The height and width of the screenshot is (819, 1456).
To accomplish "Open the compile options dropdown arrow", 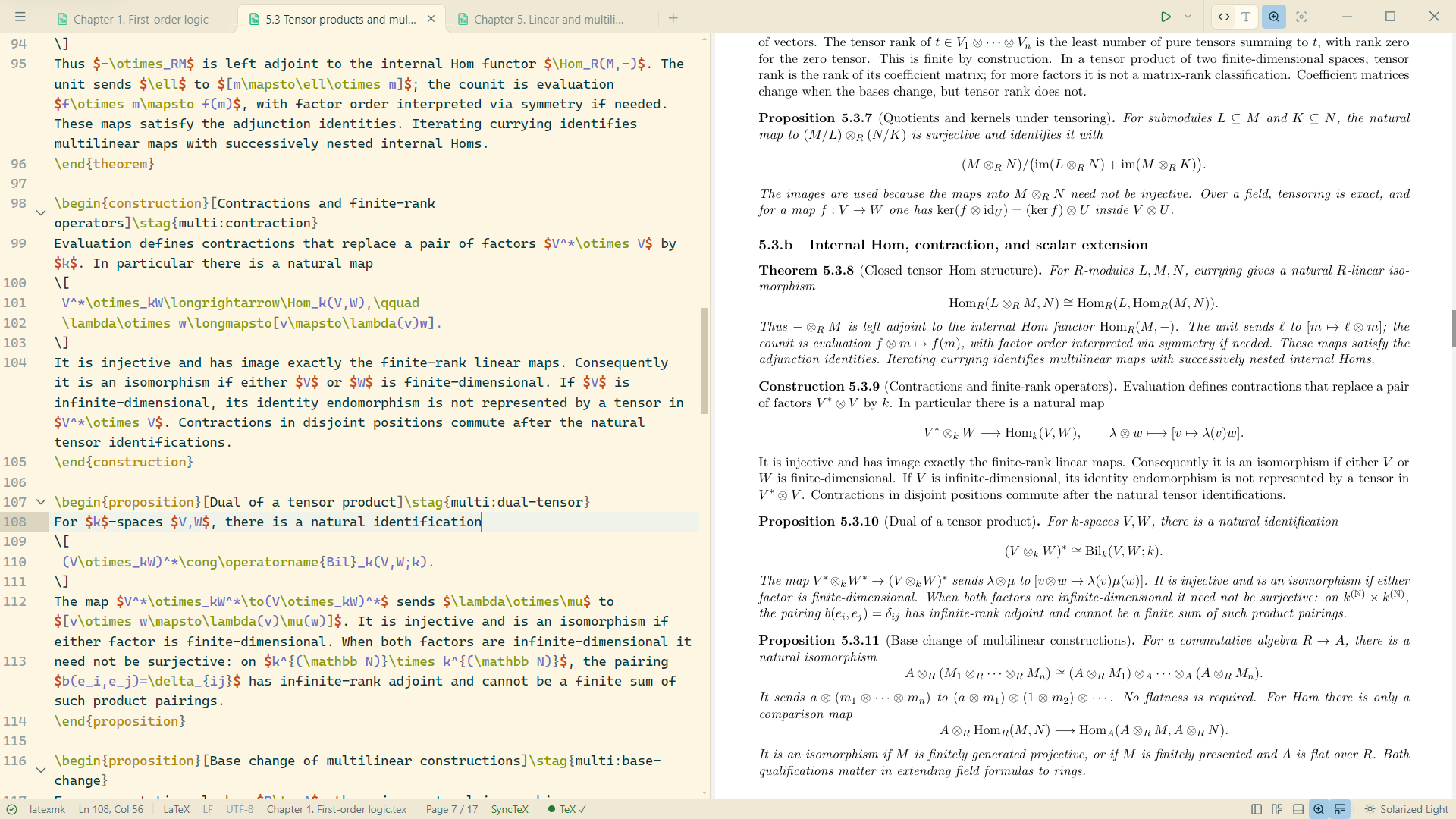I will [x=1188, y=17].
